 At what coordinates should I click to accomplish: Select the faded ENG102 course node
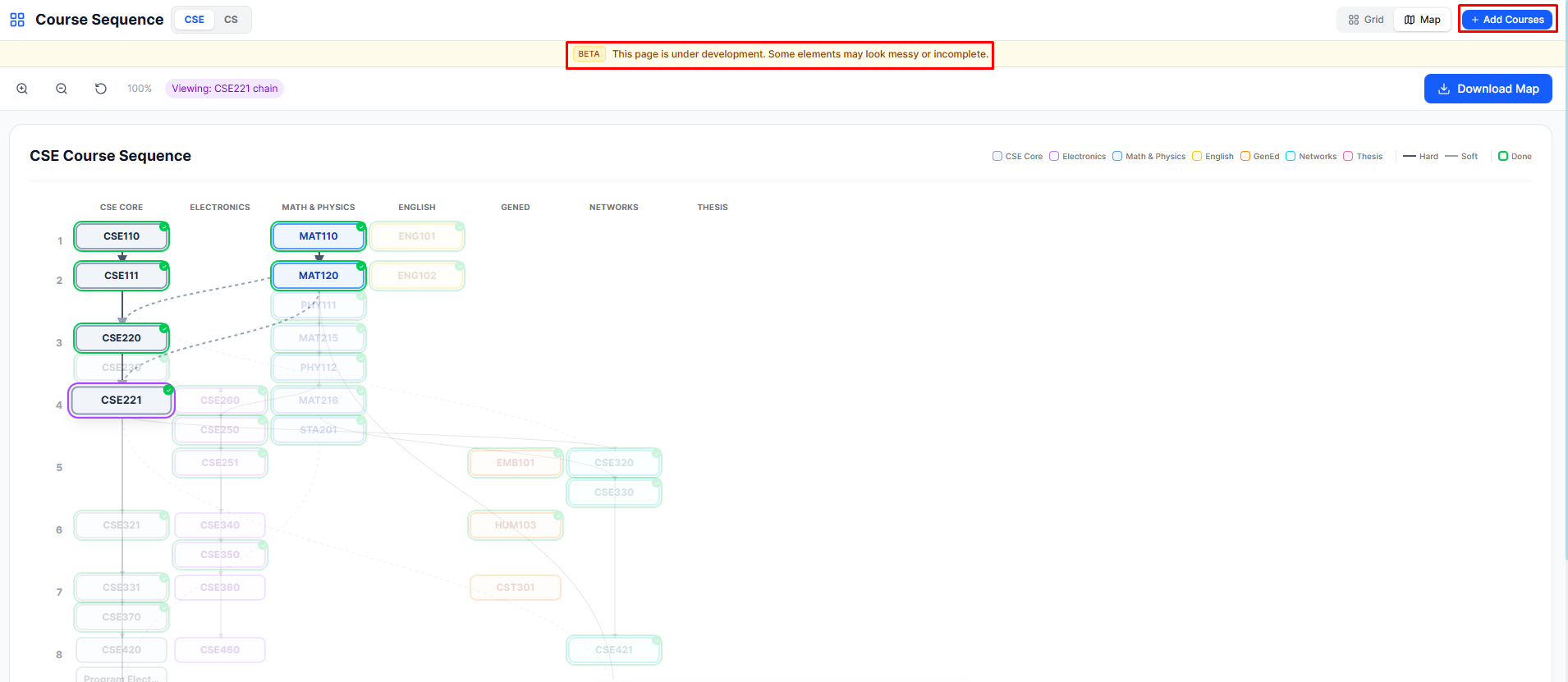point(417,276)
